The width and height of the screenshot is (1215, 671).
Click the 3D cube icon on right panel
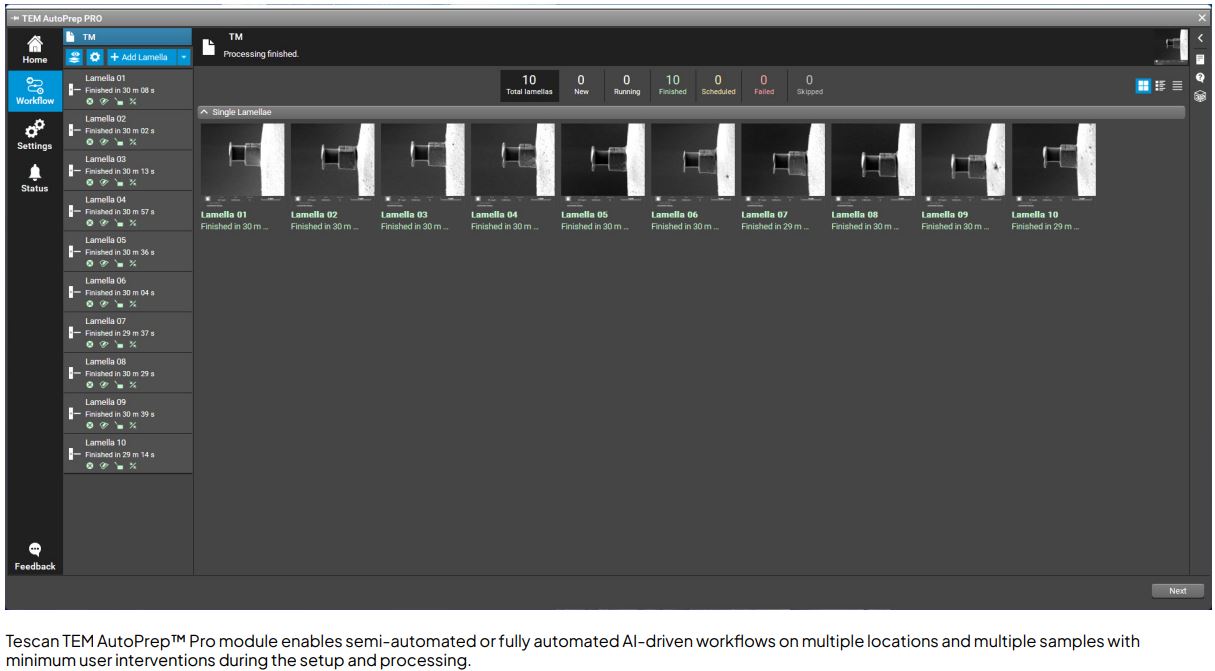1200,97
